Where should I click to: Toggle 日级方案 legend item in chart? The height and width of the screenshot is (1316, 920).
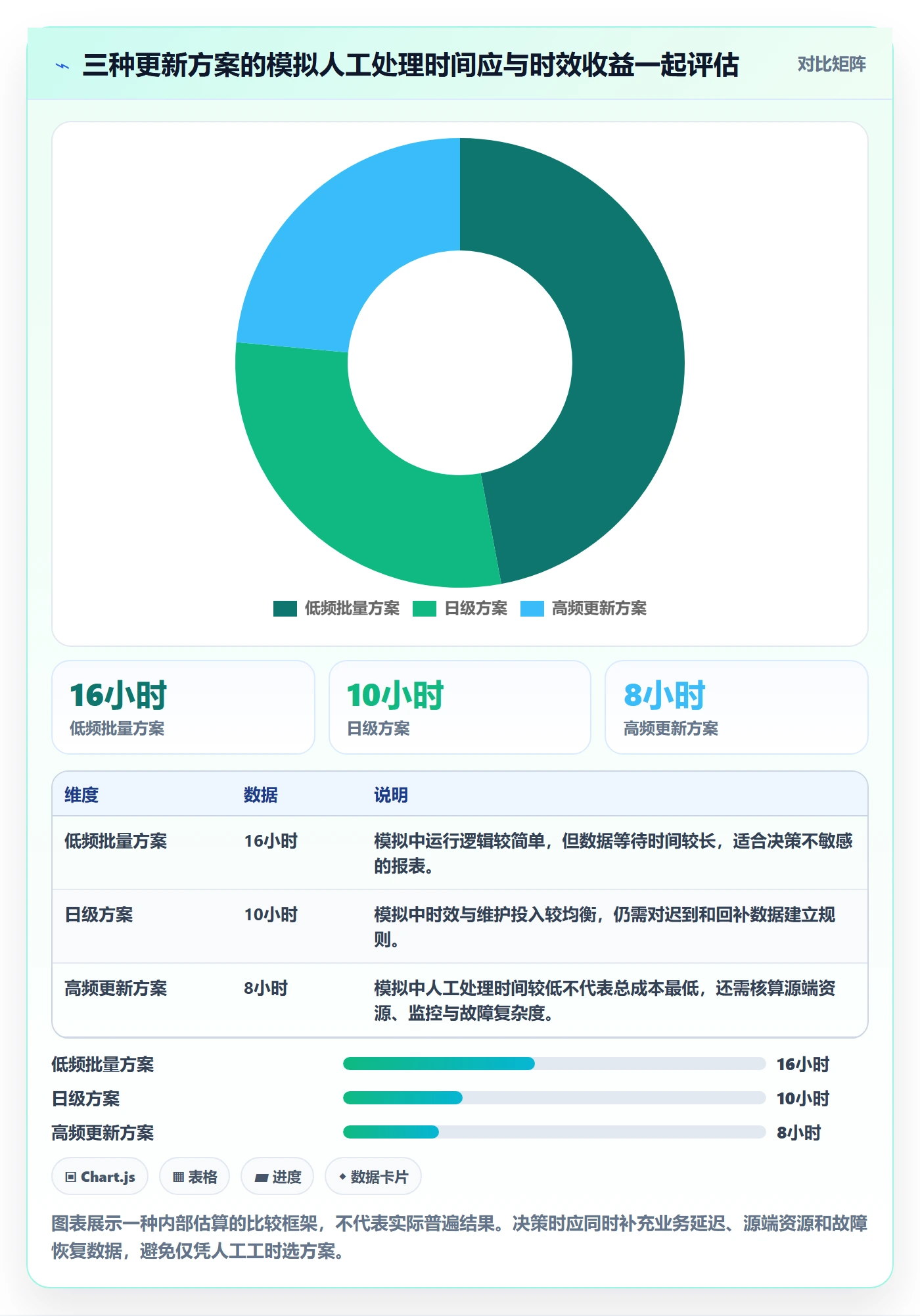[459, 609]
